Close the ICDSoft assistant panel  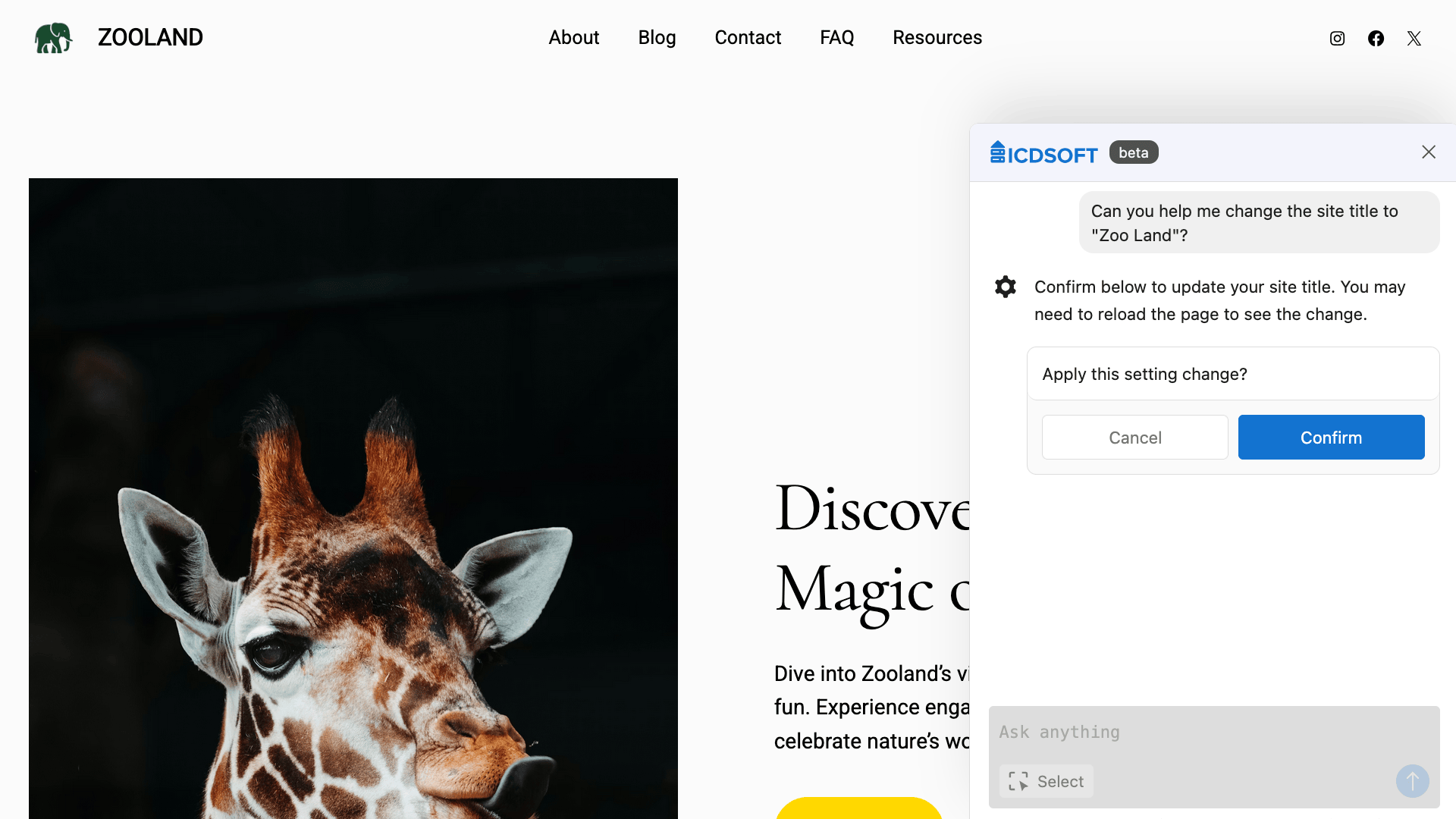[1428, 152]
